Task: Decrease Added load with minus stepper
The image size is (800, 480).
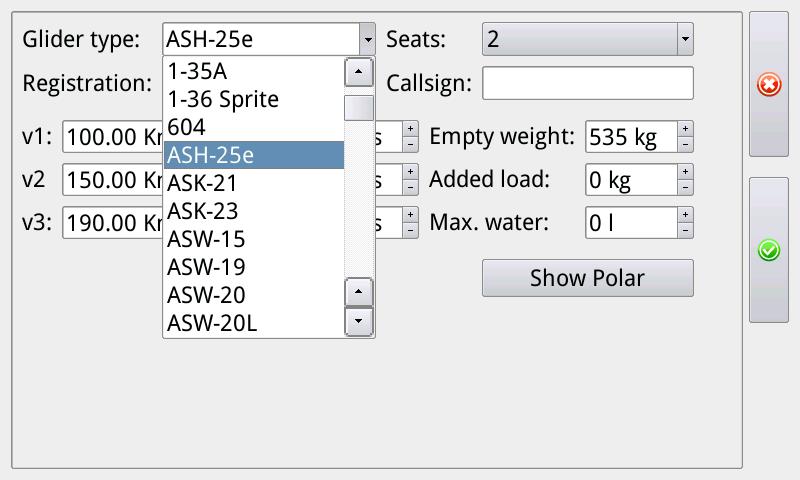Action: coord(685,188)
